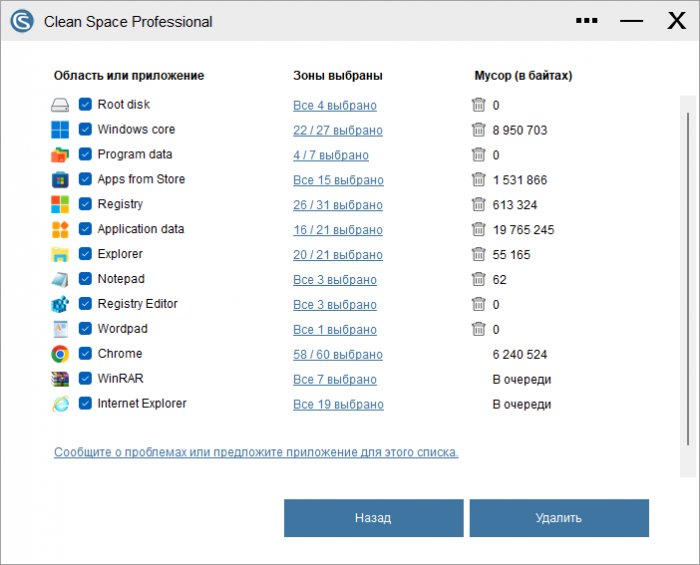This screenshot has width=700, height=565.
Task: Click the Clean Space logo icon
Action: coord(23,22)
